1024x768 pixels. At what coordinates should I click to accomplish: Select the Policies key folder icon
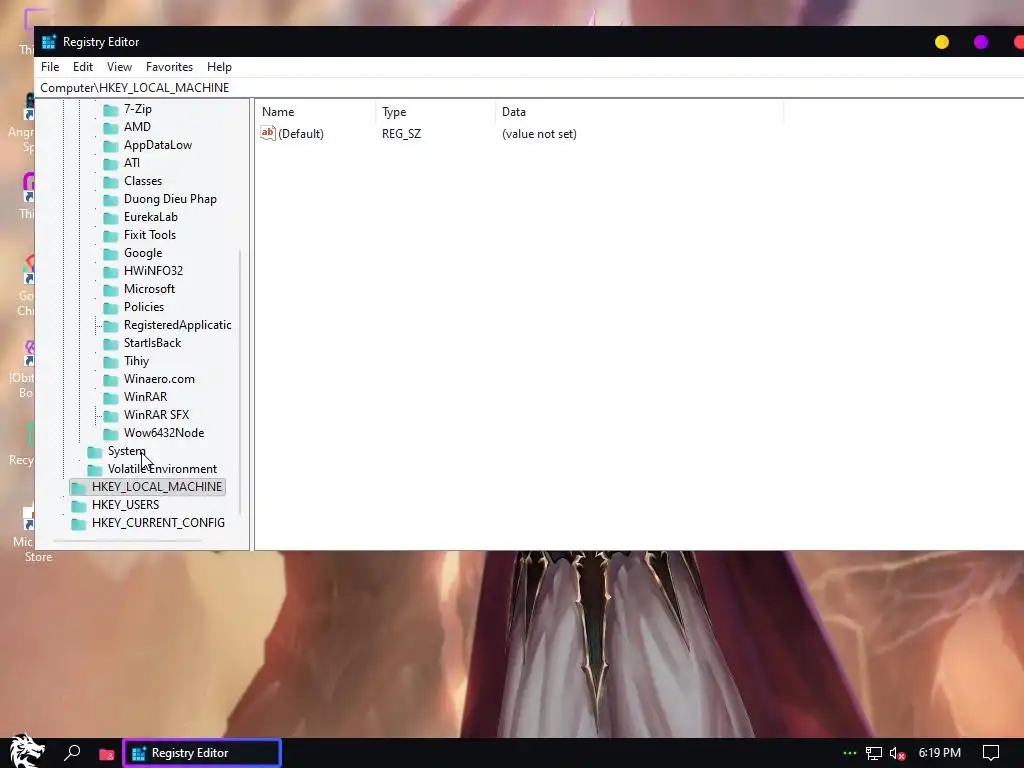[x=111, y=307]
